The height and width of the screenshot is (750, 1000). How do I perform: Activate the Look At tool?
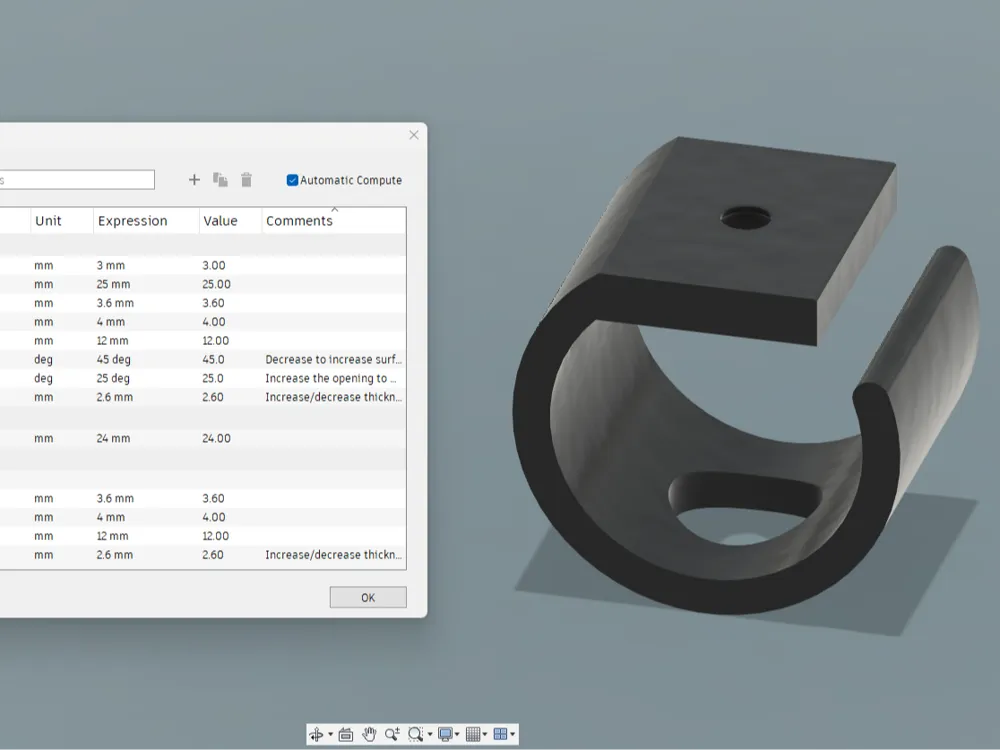point(346,734)
